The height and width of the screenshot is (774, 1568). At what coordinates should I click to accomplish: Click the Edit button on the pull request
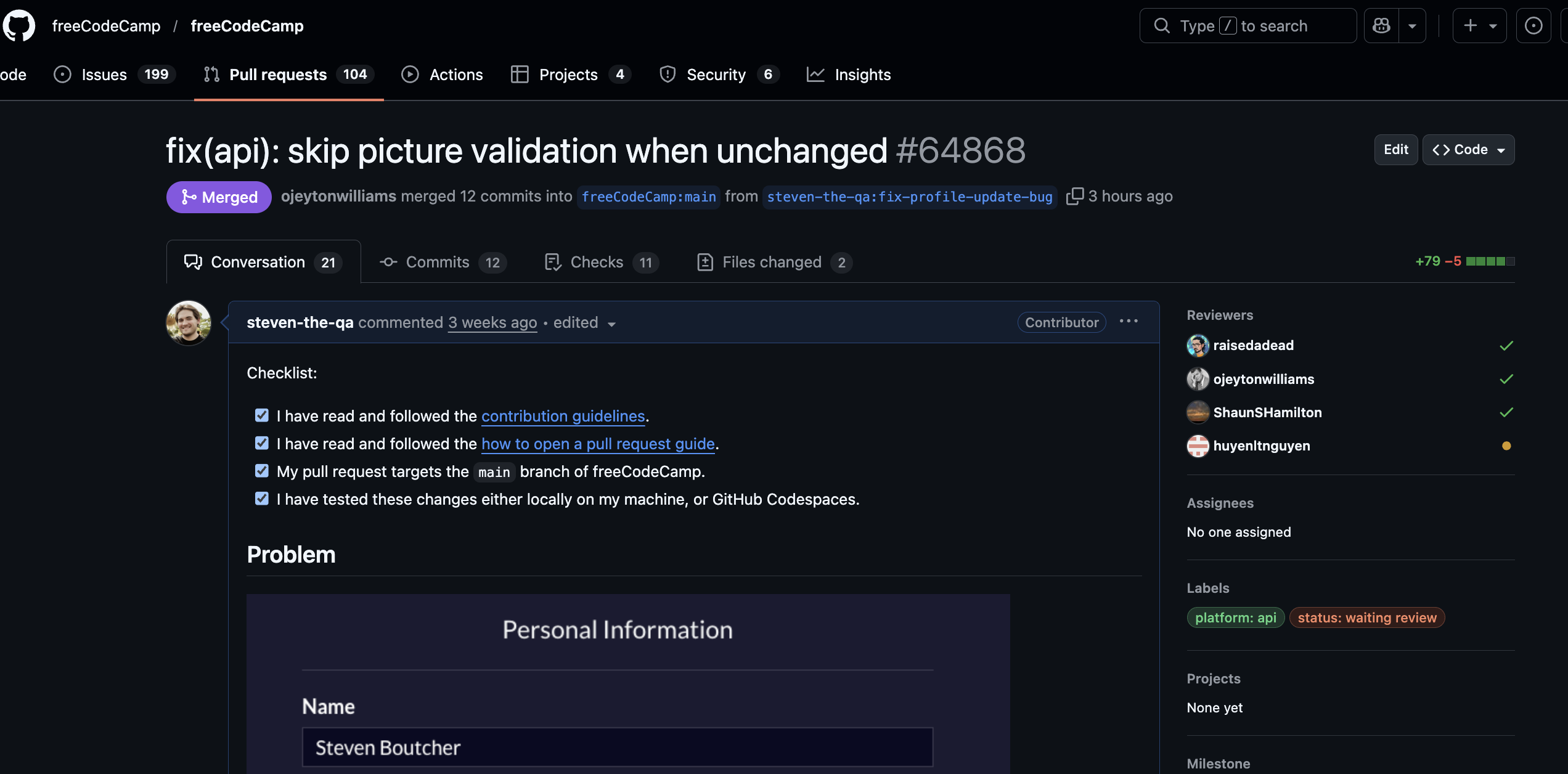[1395, 149]
